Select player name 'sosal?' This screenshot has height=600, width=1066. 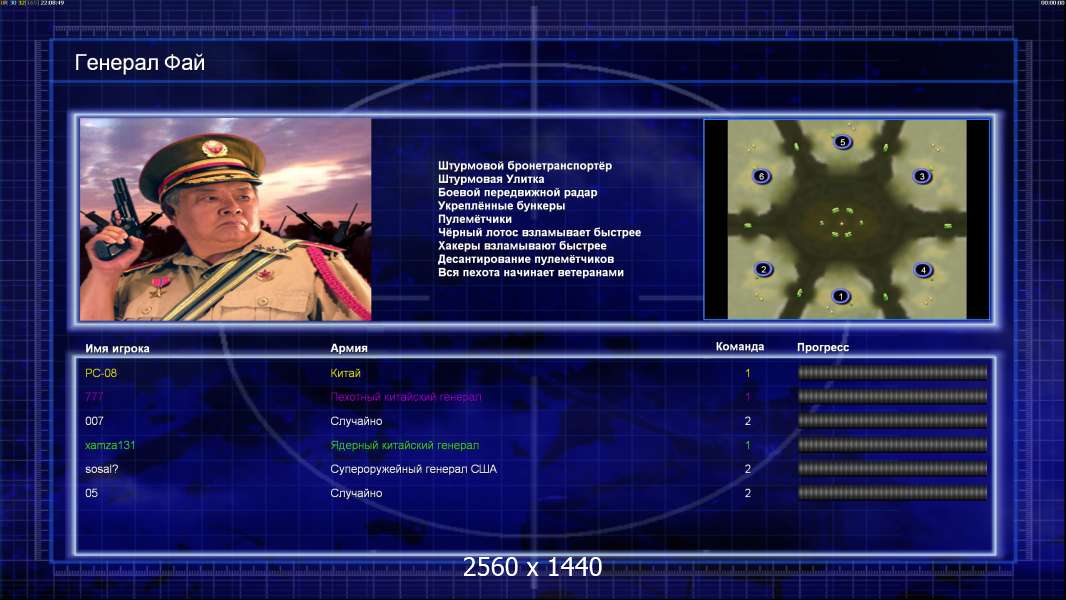(101, 469)
